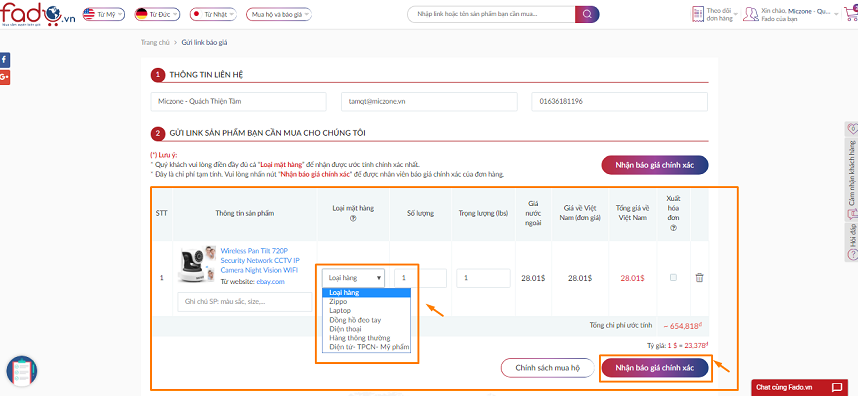
Task: Click the product search input field
Action: (x=491, y=14)
